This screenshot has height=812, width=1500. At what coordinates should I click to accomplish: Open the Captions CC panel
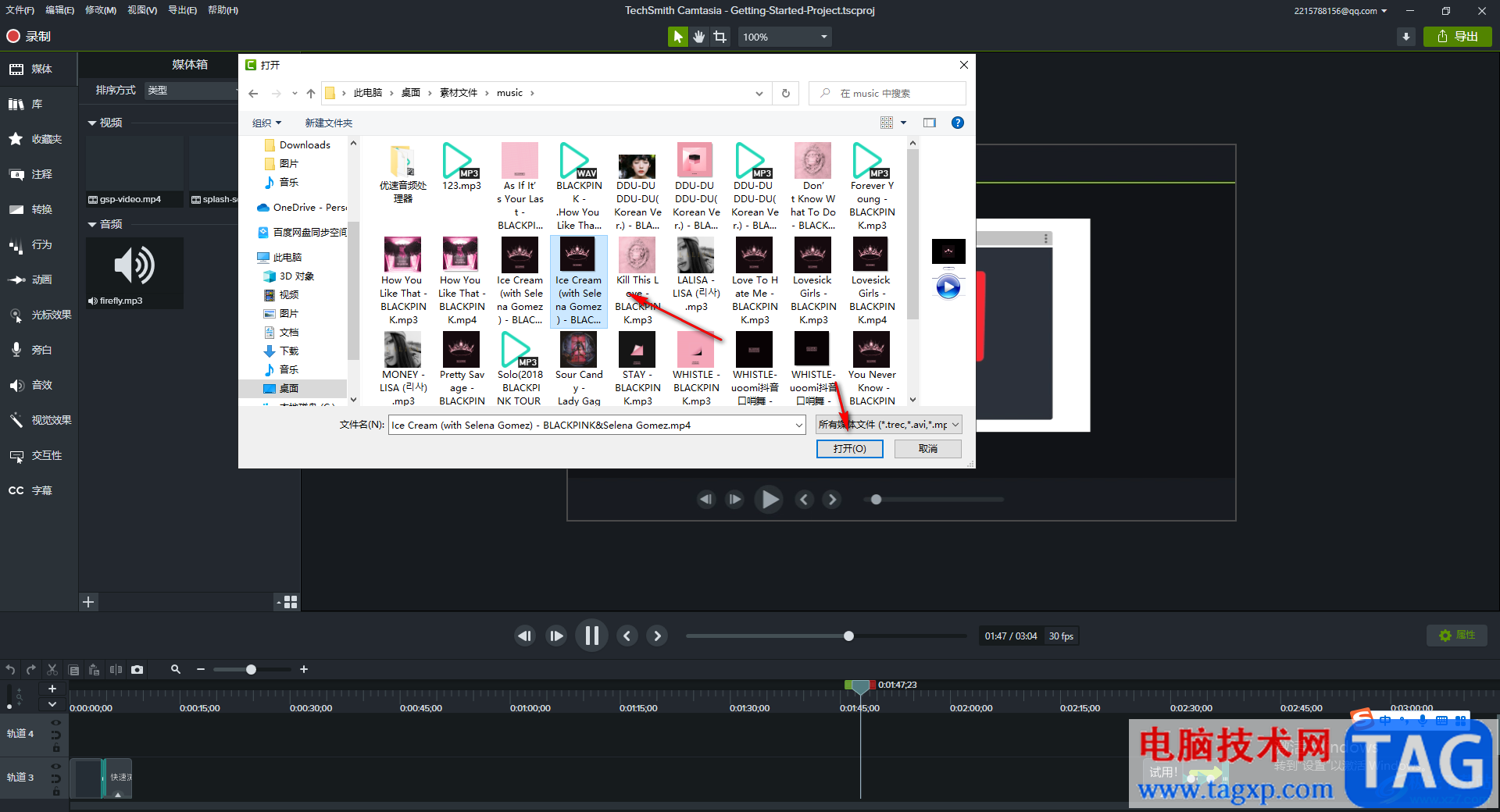[39, 490]
